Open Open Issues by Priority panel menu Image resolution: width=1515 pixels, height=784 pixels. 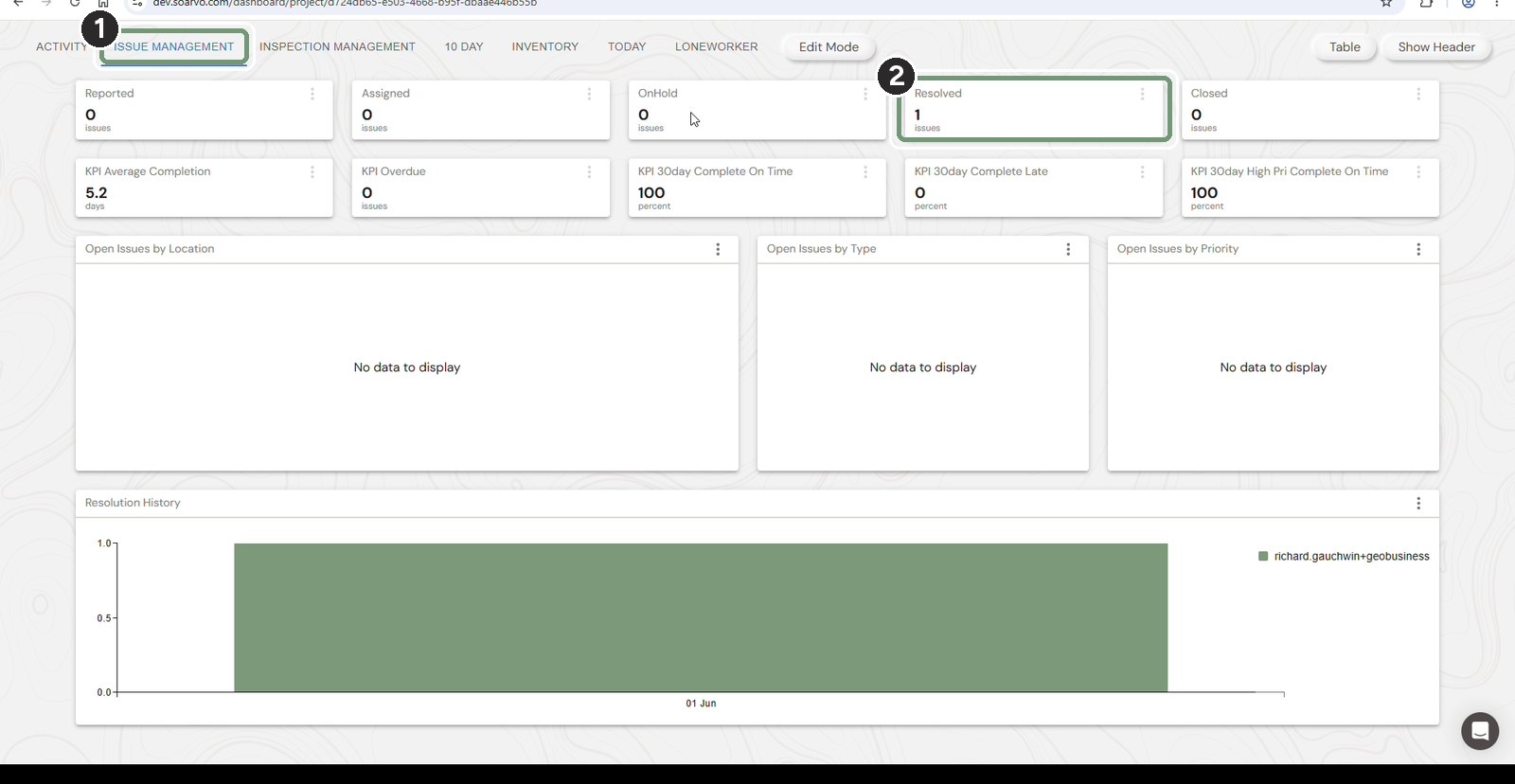pyautogui.click(x=1418, y=249)
